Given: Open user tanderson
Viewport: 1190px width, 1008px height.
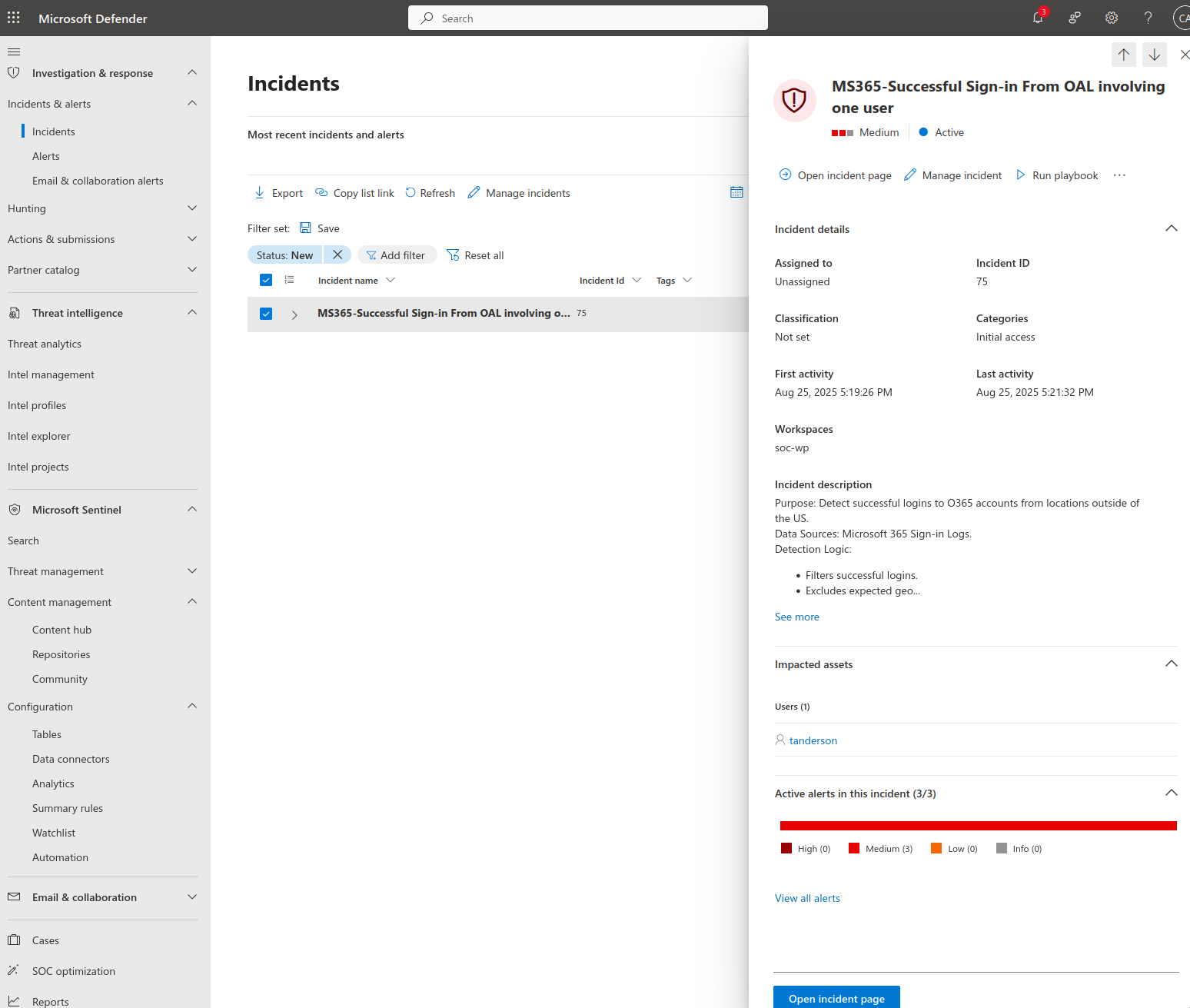Looking at the screenshot, I should [813, 740].
